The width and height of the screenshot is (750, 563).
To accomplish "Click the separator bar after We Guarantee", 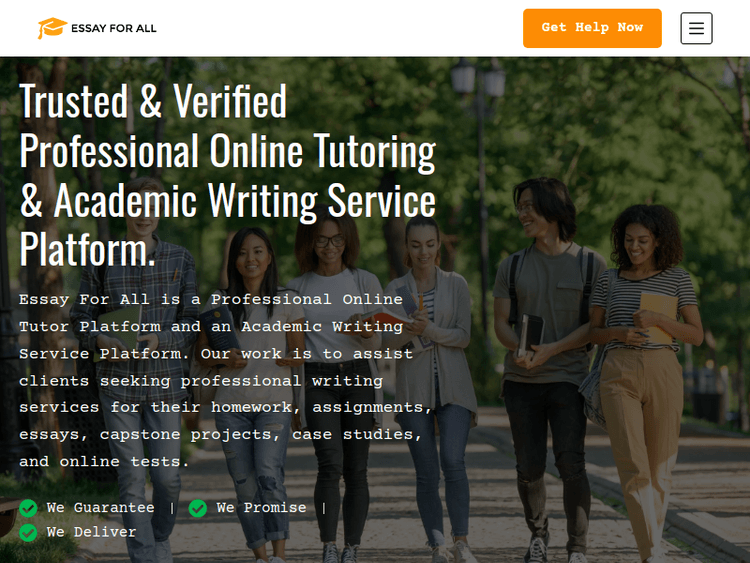I will click(x=172, y=508).
